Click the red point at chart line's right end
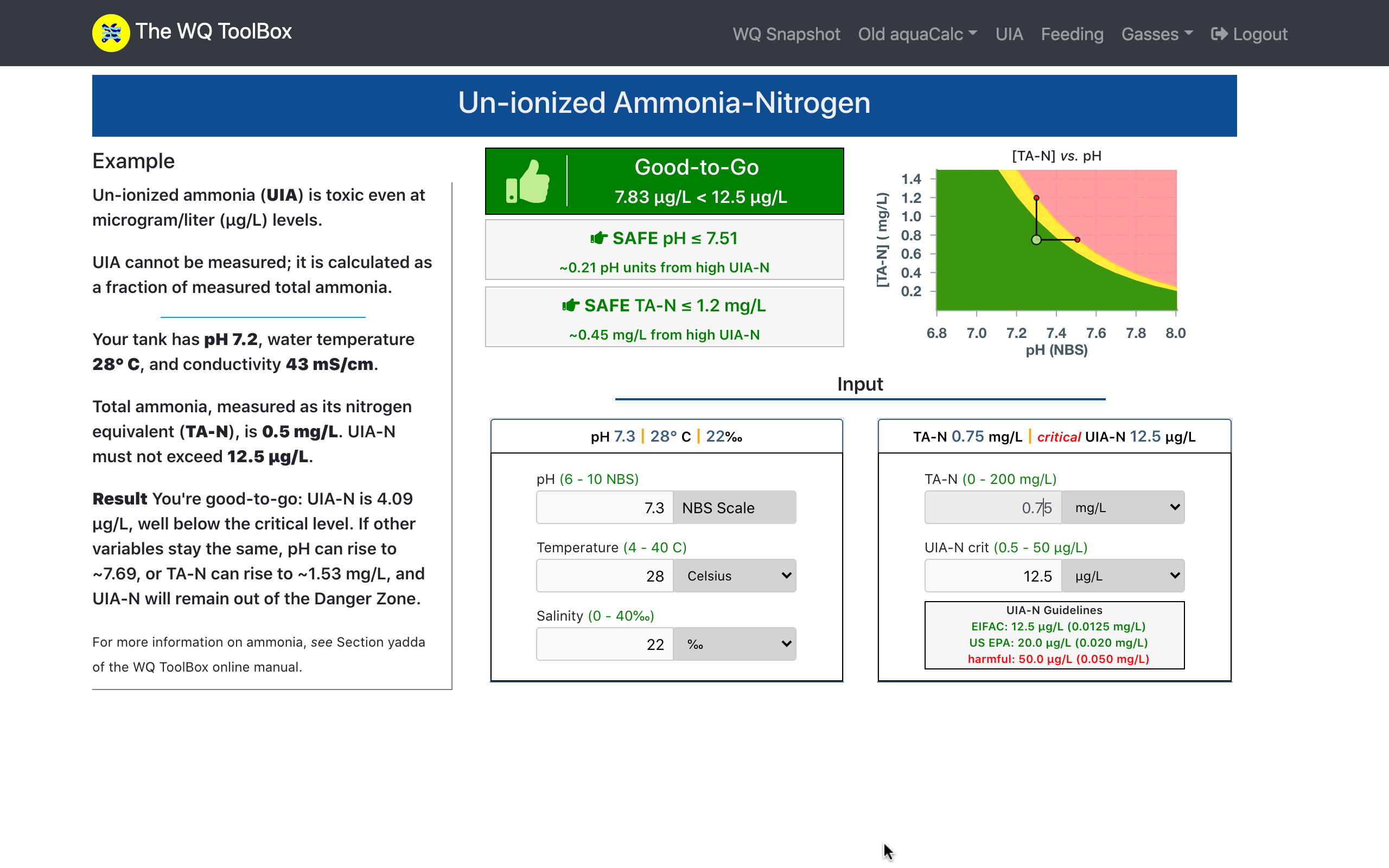The height and width of the screenshot is (868, 1389). 1078,239
